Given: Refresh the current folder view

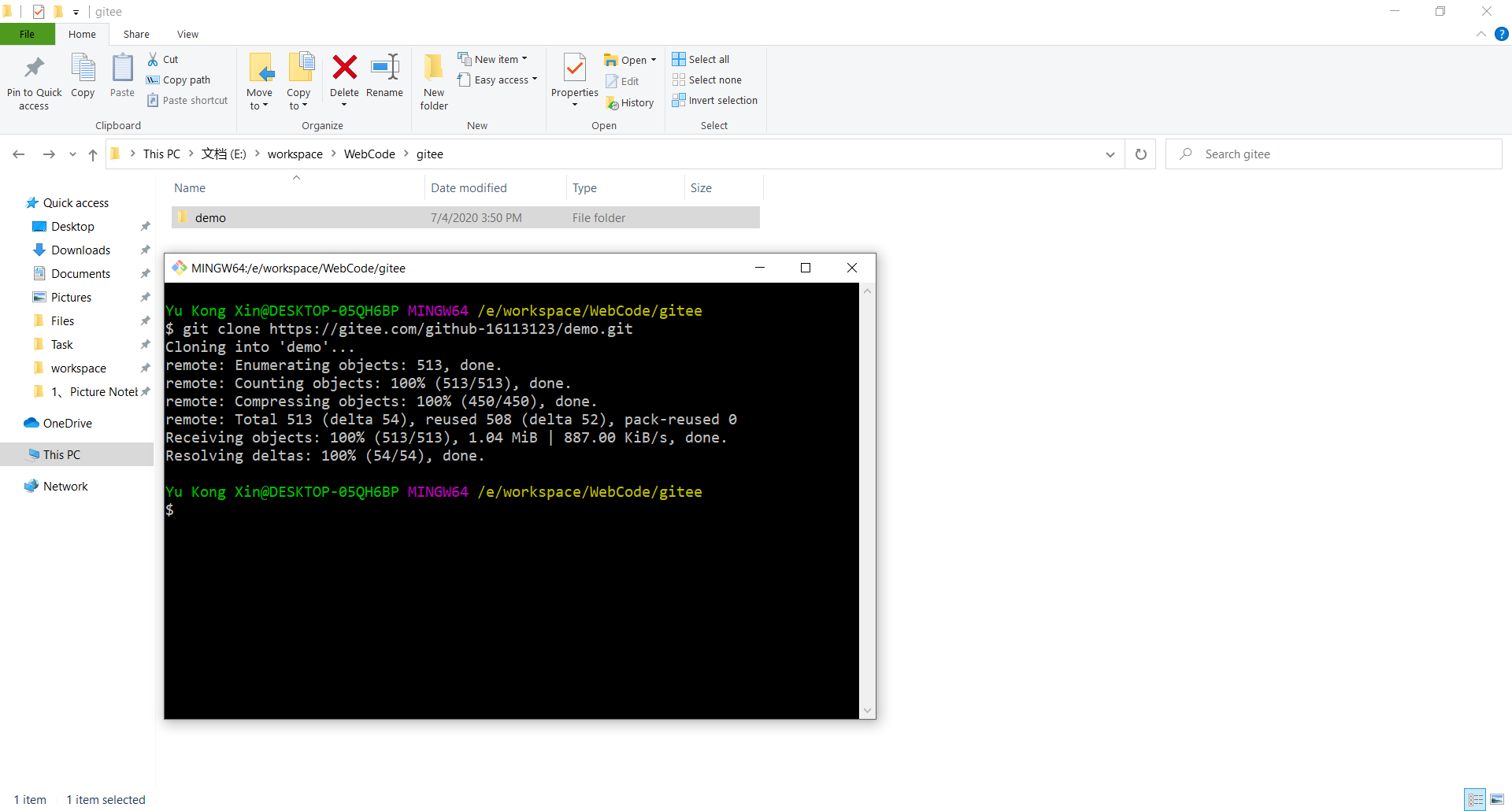Looking at the screenshot, I should 1140,154.
